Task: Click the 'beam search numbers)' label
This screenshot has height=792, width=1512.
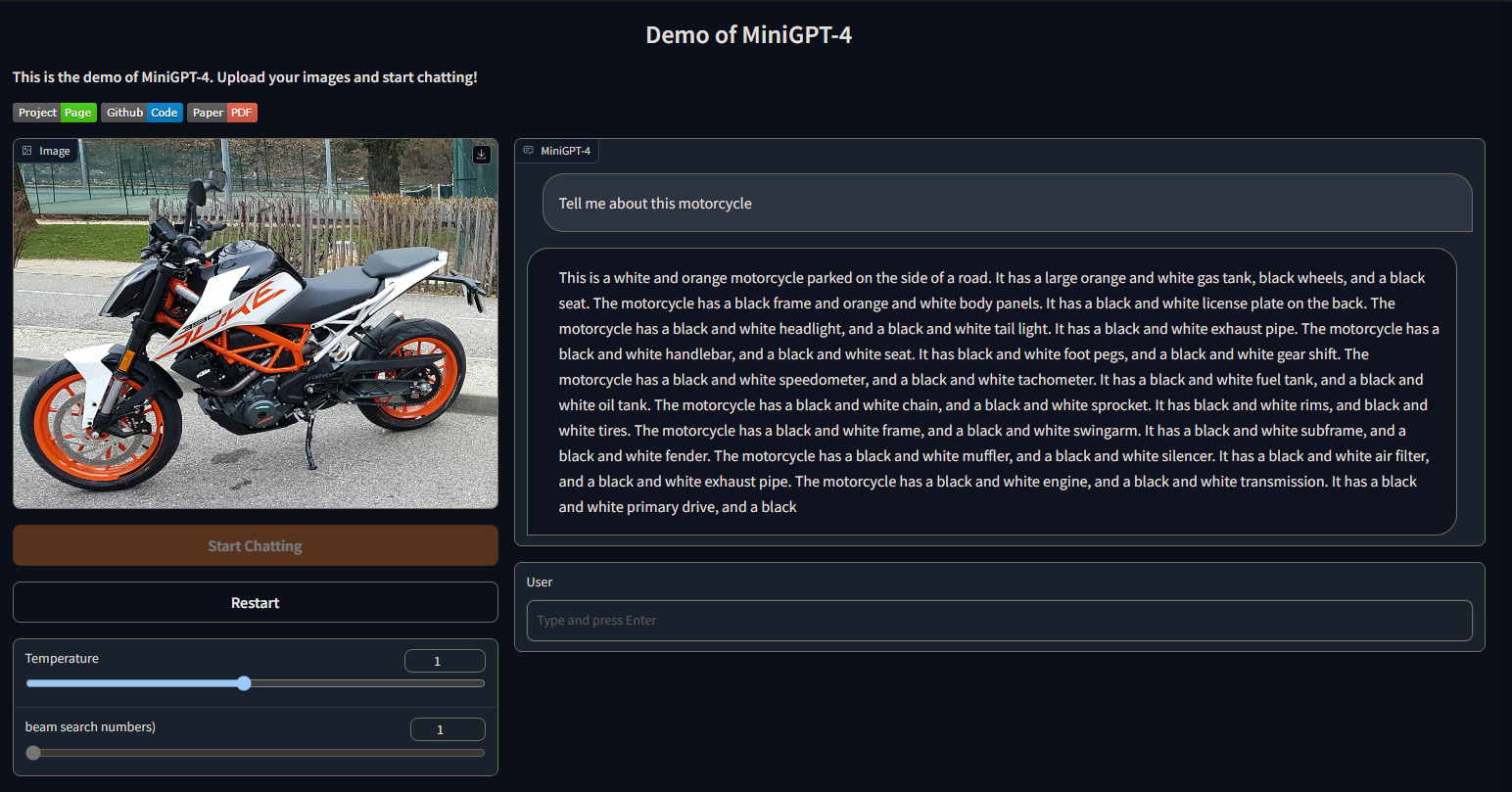Action: coord(90,726)
